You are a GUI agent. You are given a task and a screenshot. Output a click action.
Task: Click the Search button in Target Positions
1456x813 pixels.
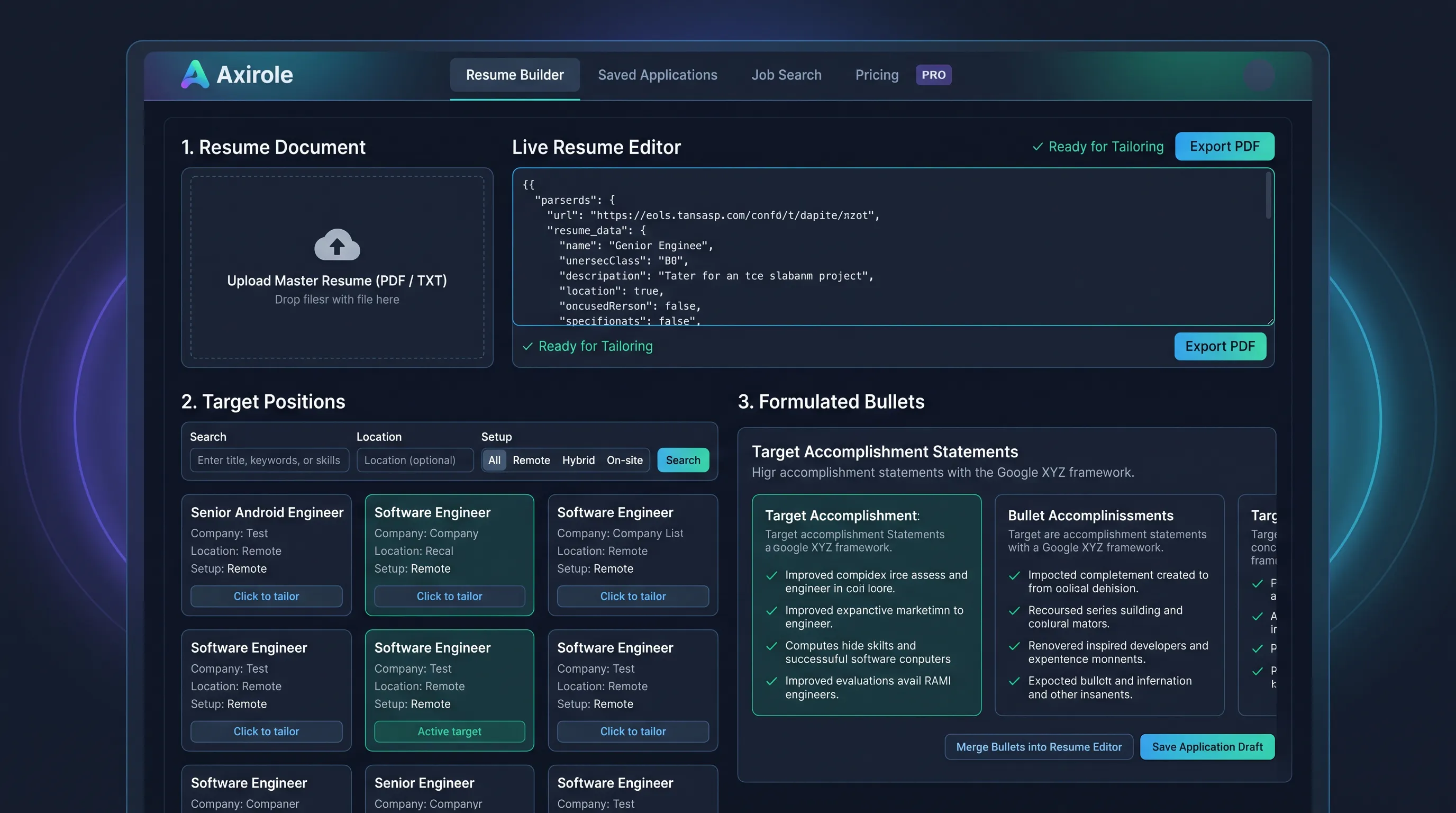(x=683, y=460)
